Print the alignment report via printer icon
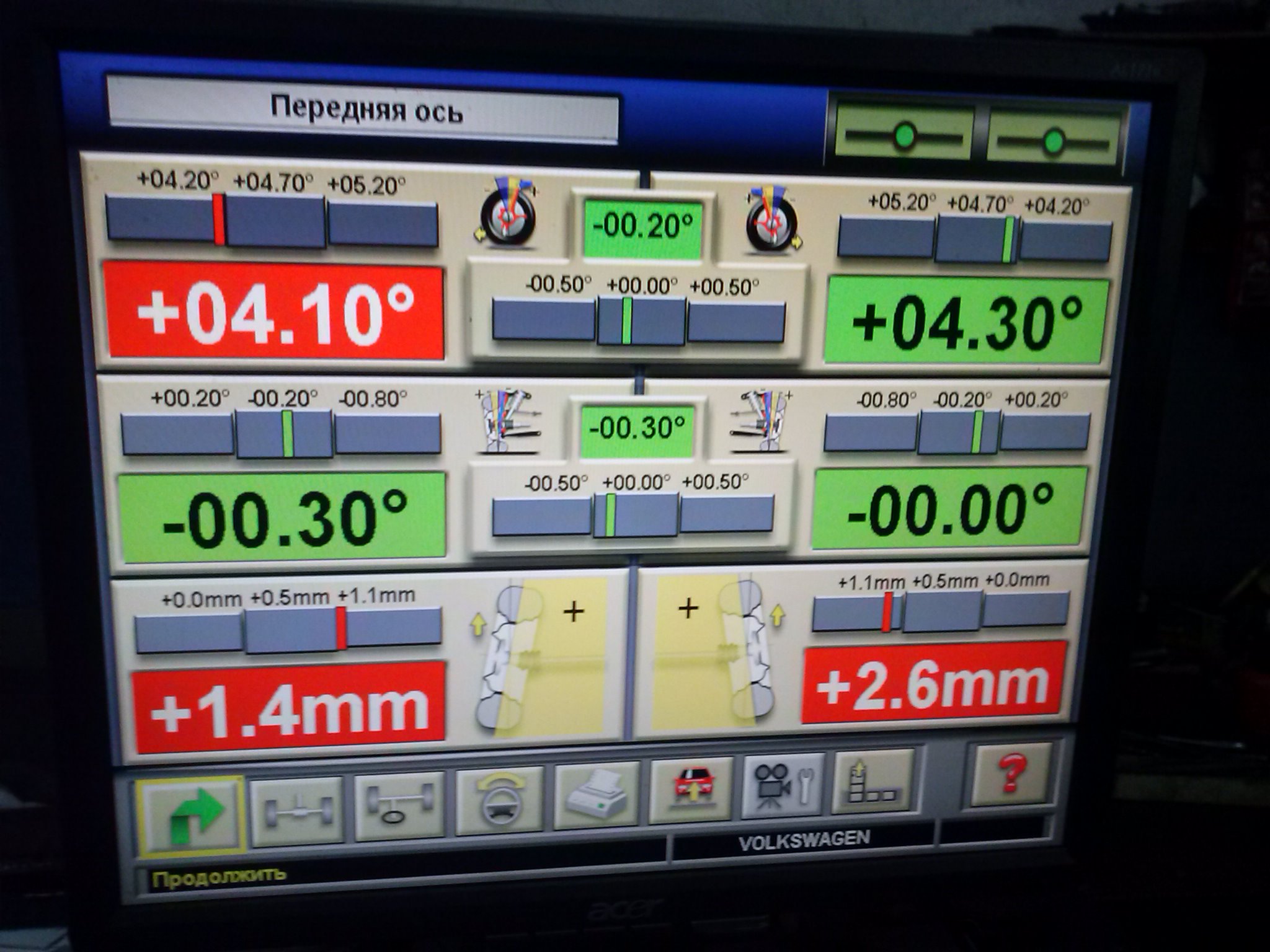The width and height of the screenshot is (1270, 952). pyautogui.click(x=597, y=797)
